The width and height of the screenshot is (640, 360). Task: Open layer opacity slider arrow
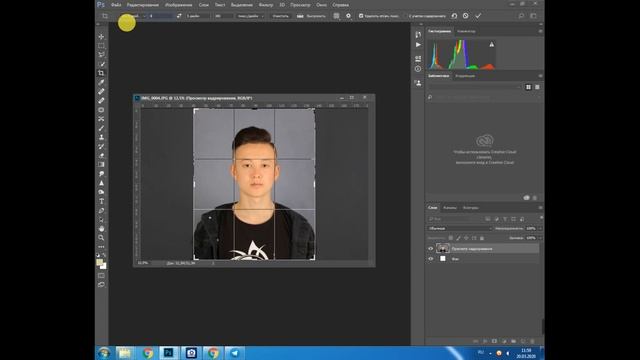tap(540, 229)
